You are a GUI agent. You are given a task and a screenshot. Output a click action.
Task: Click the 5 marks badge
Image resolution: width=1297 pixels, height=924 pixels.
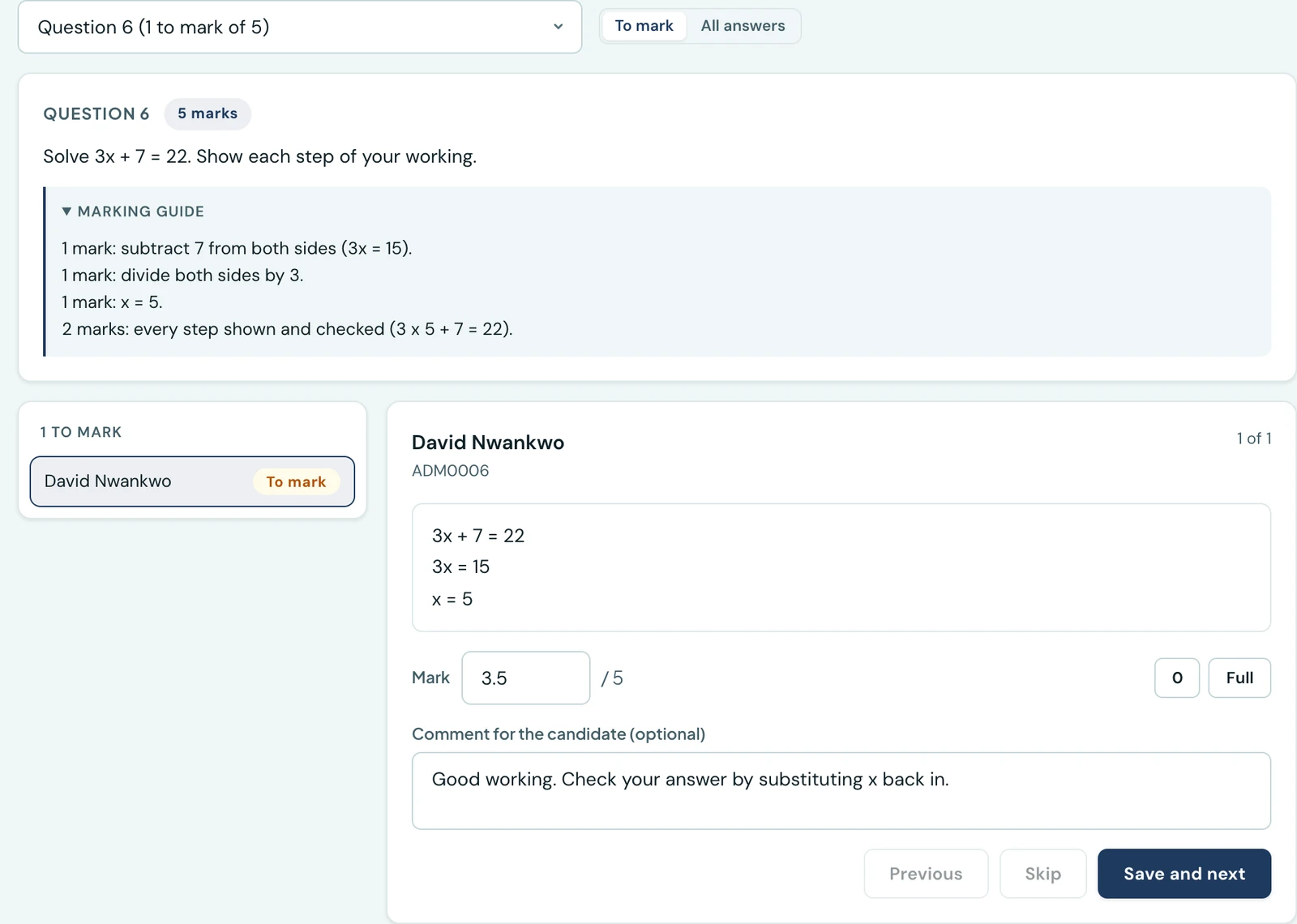[x=208, y=113]
